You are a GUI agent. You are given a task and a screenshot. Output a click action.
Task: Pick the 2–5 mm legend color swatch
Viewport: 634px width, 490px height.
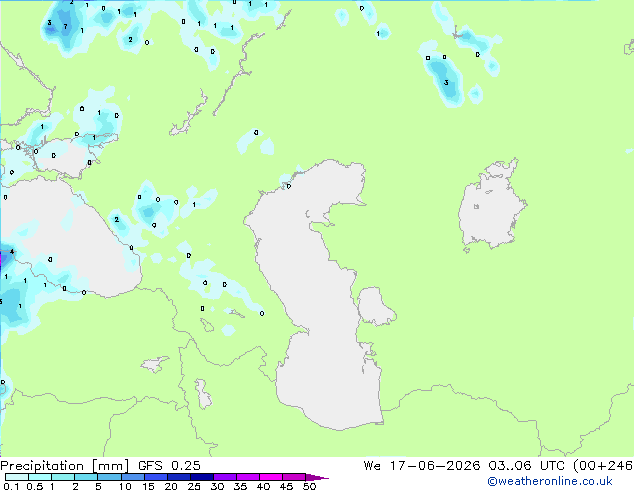[86, 477]
